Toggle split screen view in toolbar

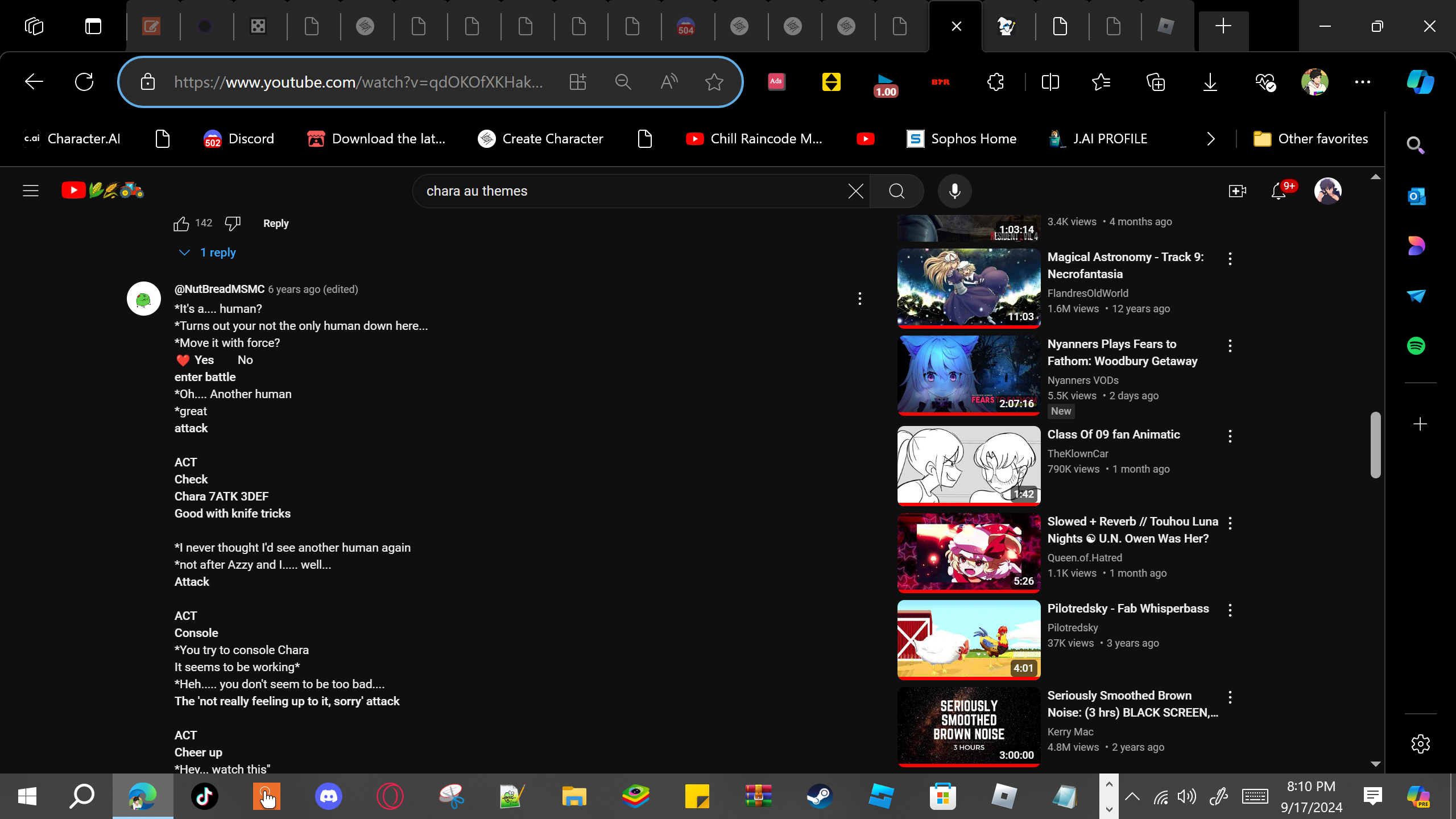click(x=1050, y=82)
